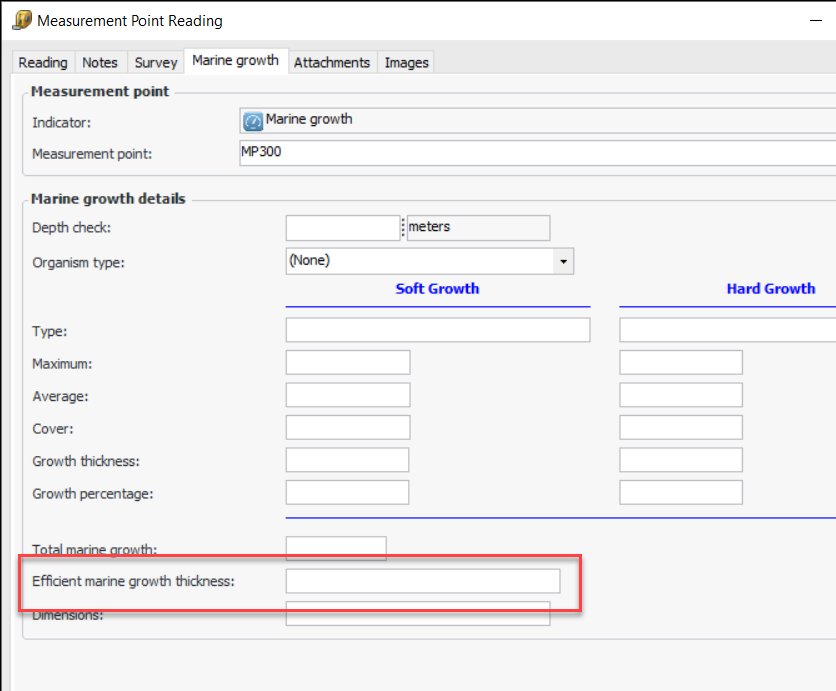
Task: Click the Soft Growth Type field
Action: tap(437, 330)
